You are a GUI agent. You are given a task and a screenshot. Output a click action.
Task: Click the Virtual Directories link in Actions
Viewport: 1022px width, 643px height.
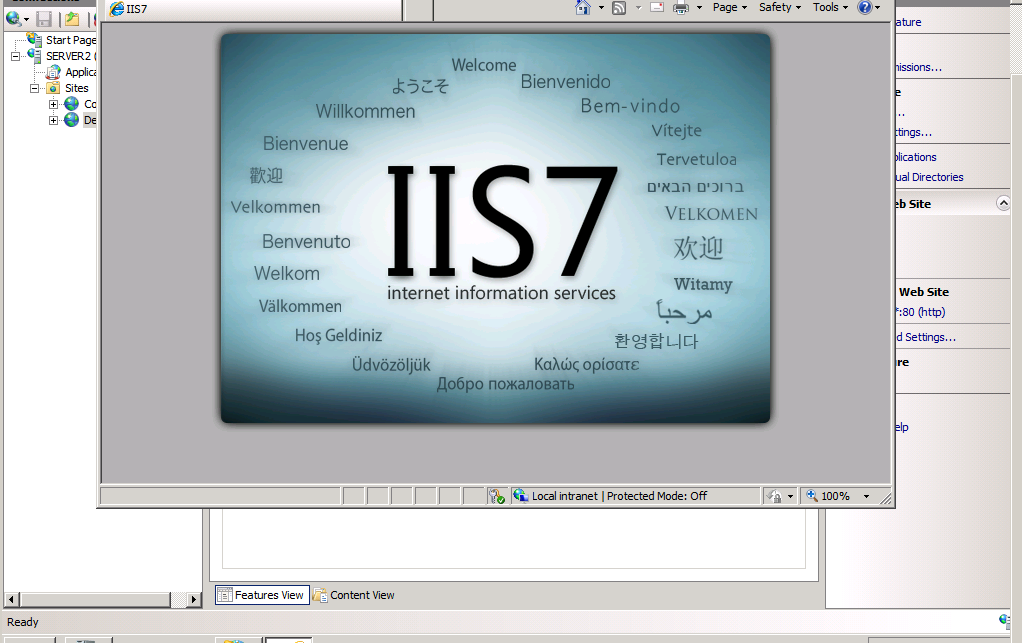pyautogui.click(x=928, y=177)
